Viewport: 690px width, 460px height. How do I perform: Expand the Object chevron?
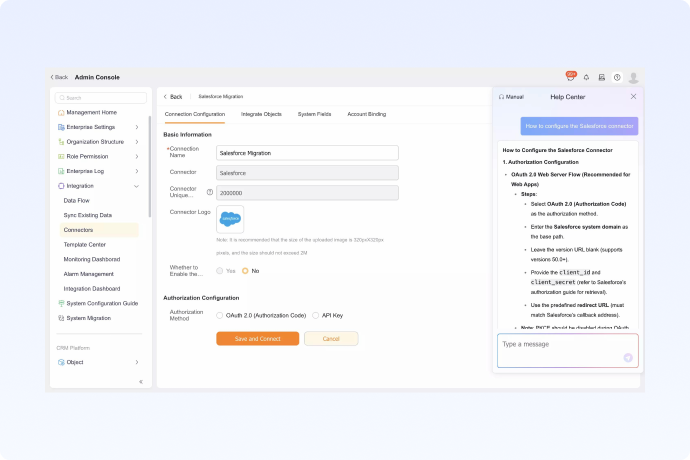coord(137,362)
